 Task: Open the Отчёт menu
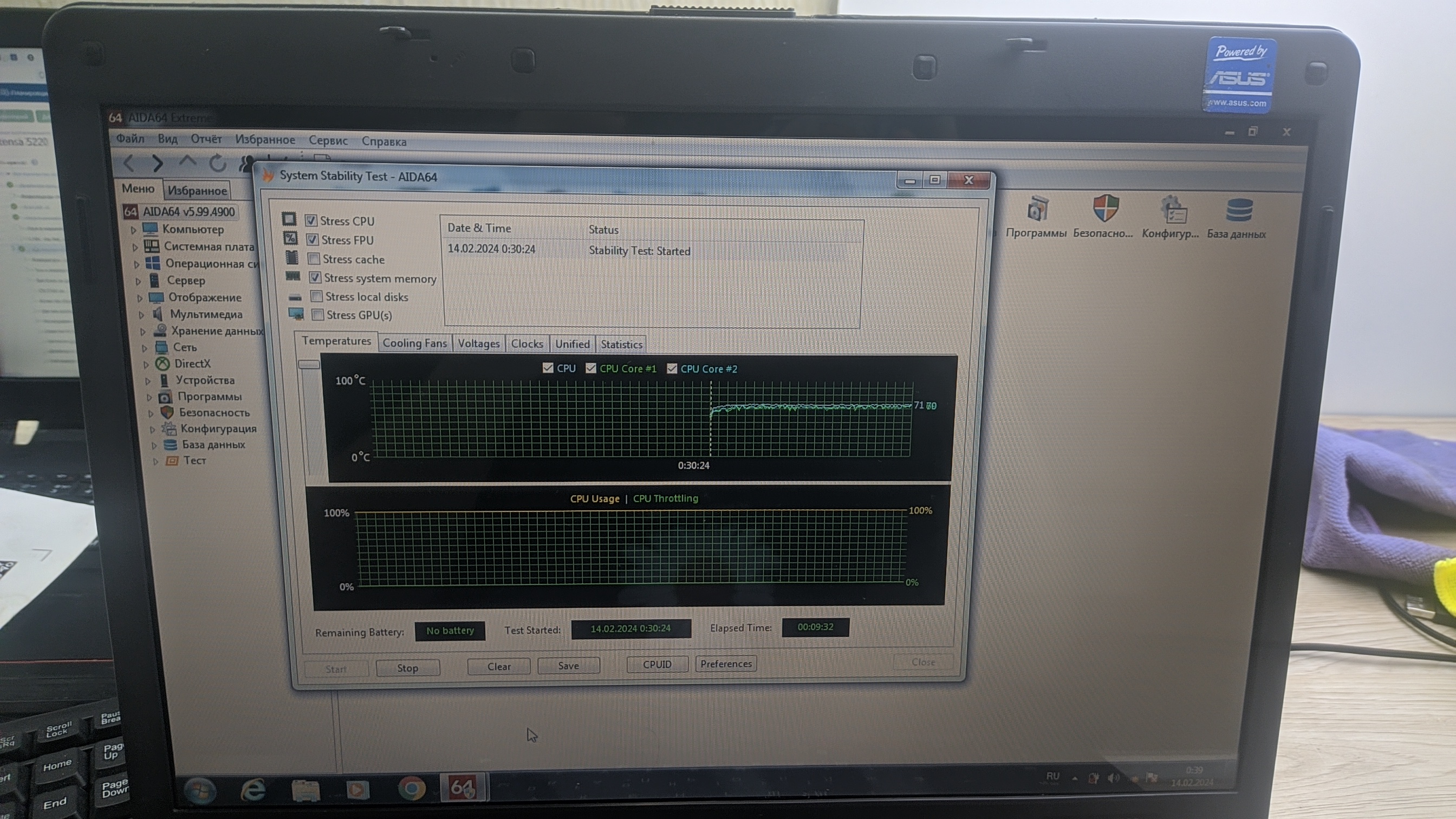click(x=206, y=139)
